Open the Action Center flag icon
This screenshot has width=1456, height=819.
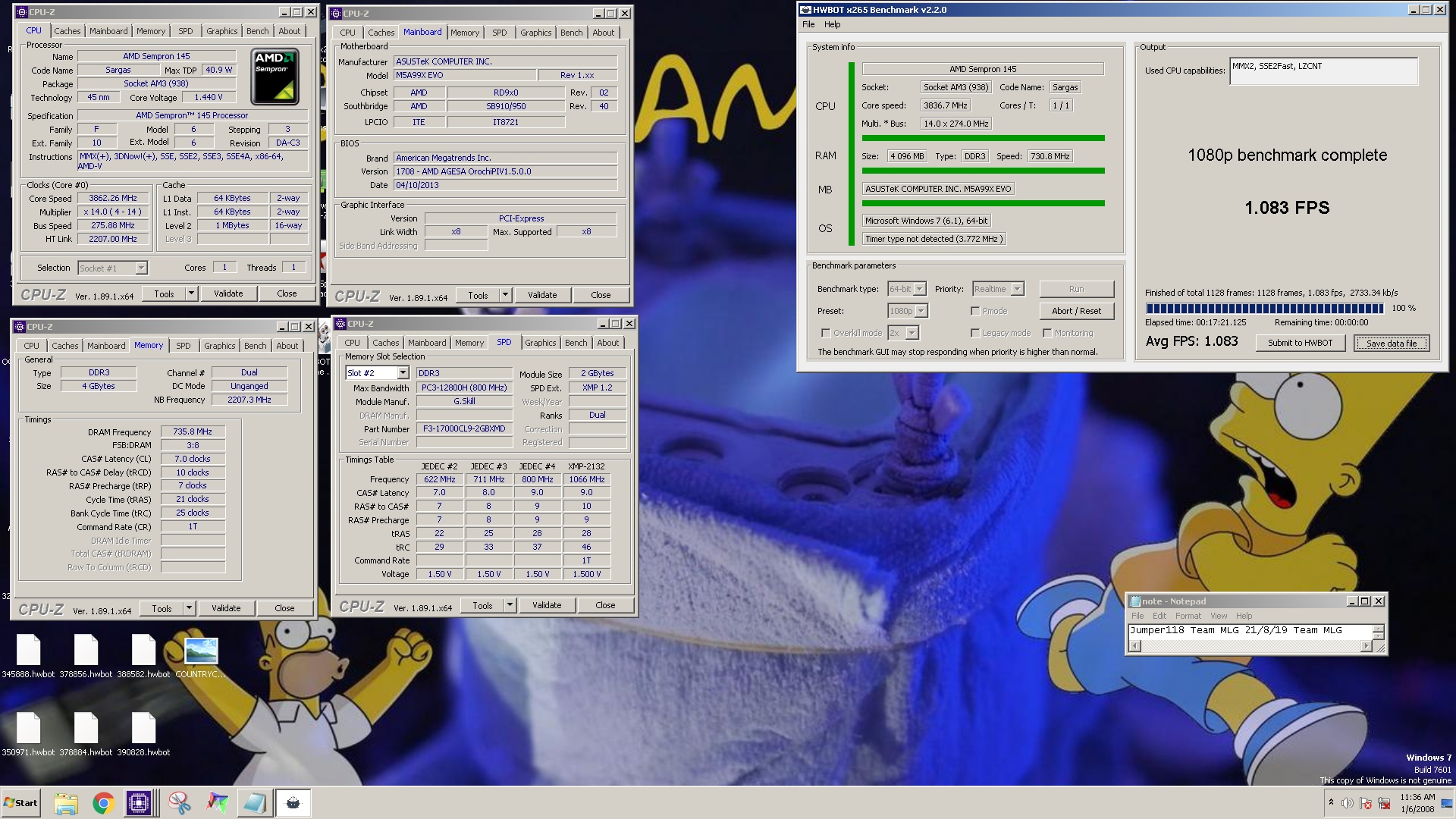coord(1365,803)
